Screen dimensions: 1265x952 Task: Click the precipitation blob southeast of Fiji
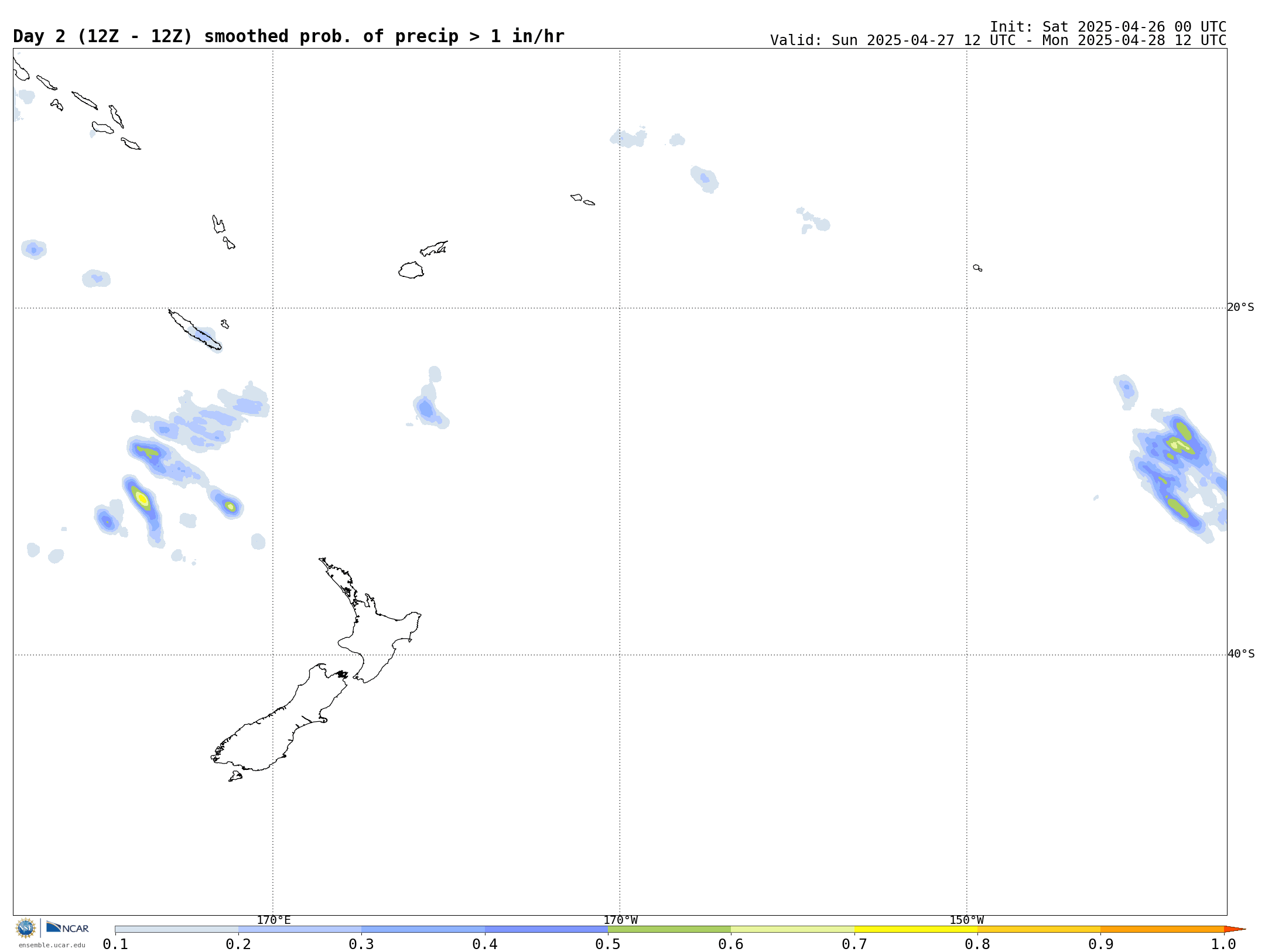tap(430, 398)
